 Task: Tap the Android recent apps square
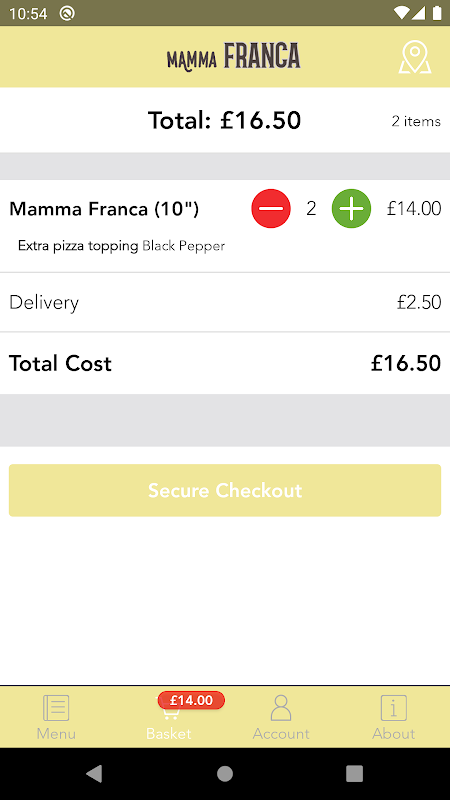point(355,774)
